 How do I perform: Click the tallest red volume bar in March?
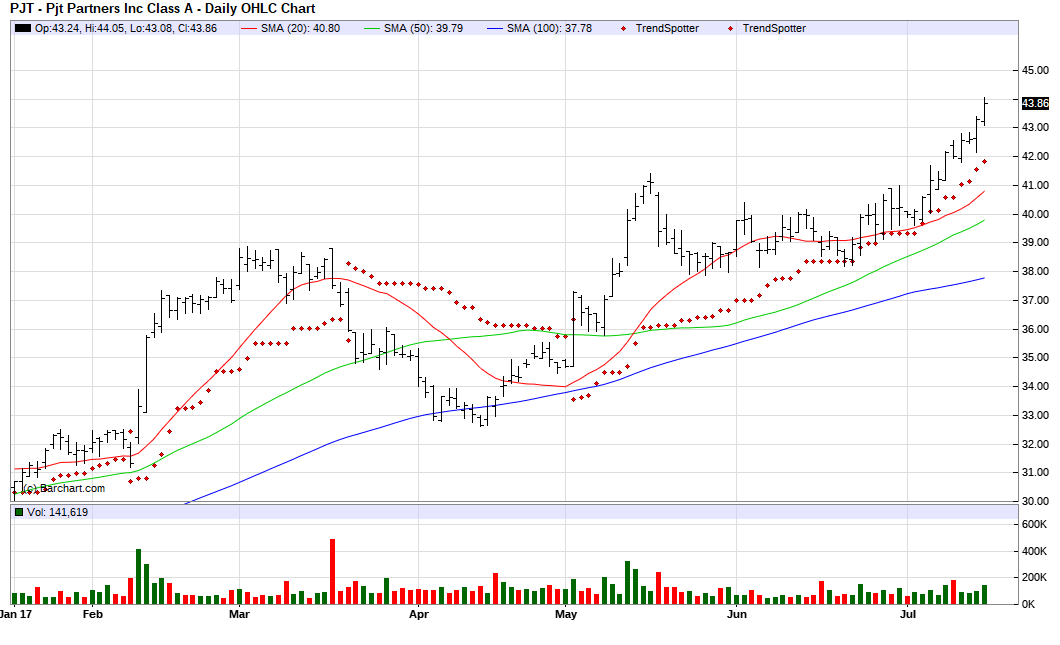333,571
